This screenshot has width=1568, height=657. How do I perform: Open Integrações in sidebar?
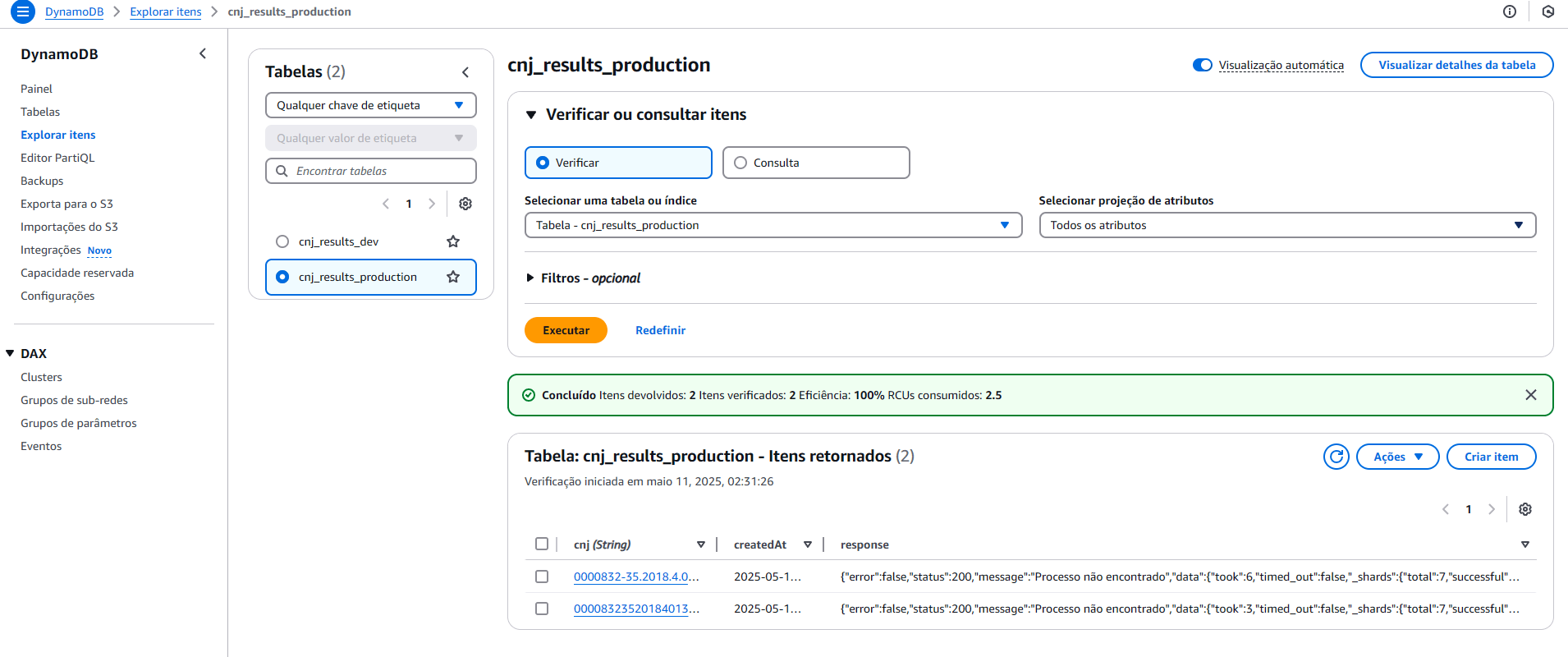coord(51,250)
